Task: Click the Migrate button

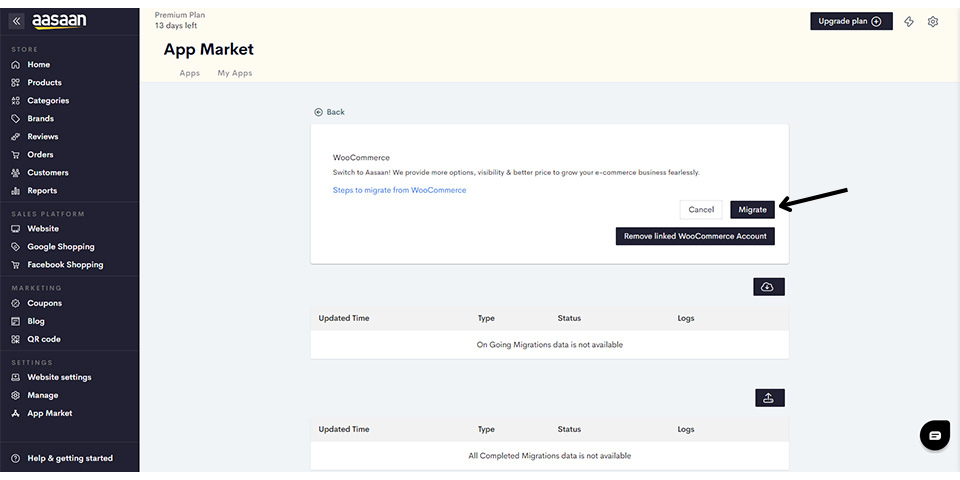Action: [x=752, y=209]
